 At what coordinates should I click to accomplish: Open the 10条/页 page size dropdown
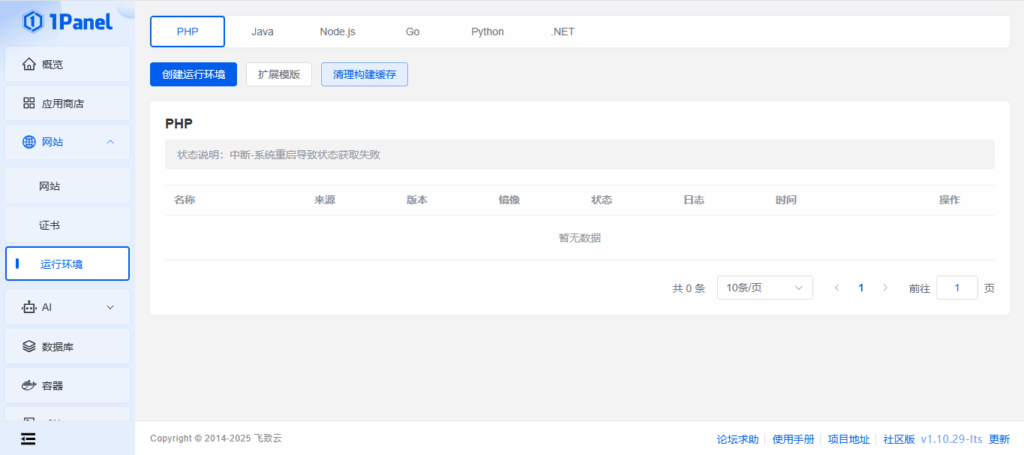(x=764, y=288)
